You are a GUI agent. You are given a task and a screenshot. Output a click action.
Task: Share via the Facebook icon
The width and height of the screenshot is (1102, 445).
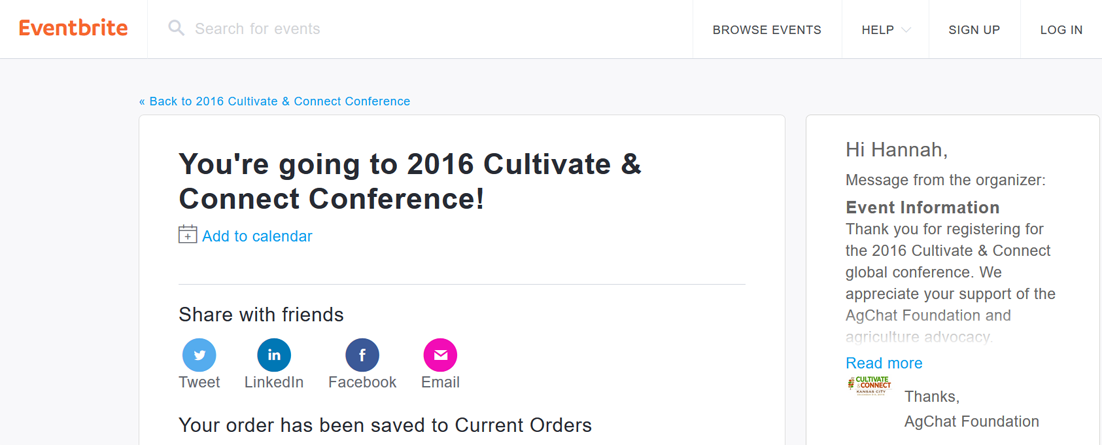click(x=362, y=355)
